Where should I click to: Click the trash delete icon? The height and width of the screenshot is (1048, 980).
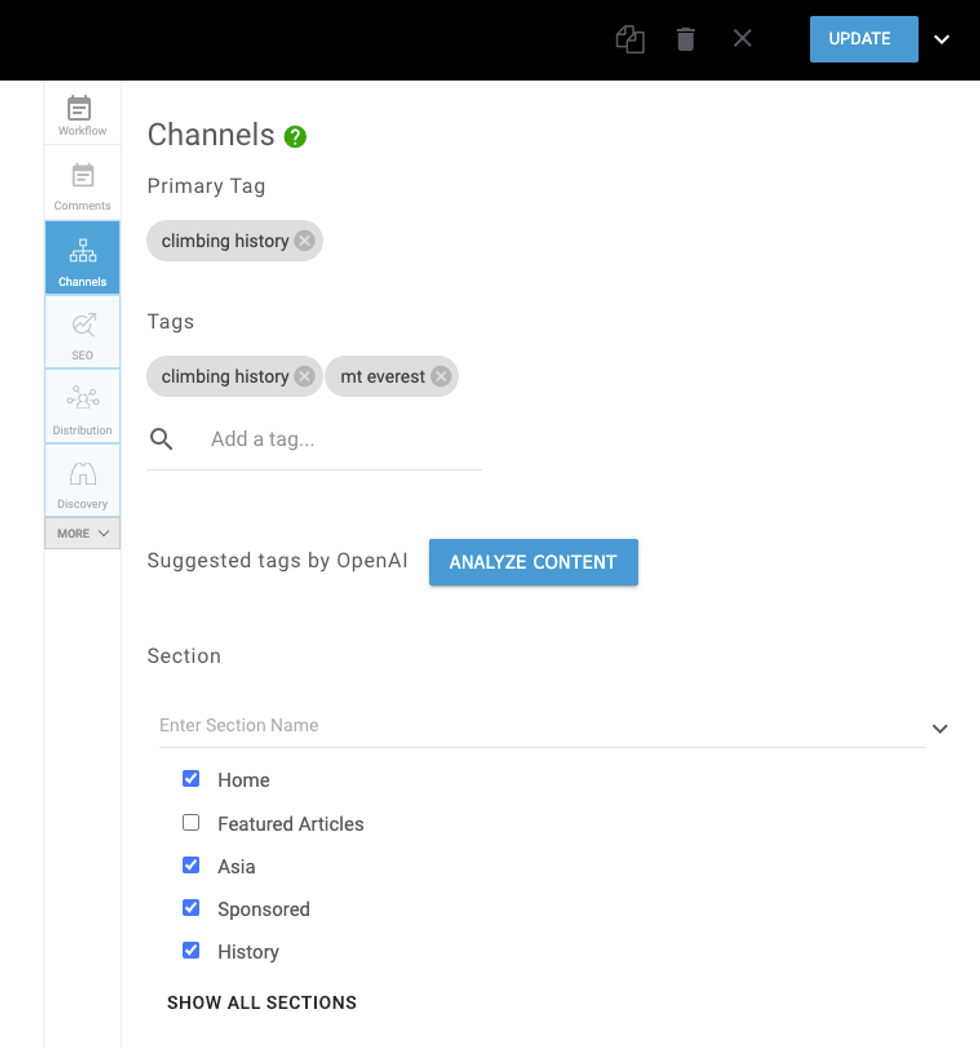click(x=685, y=39)
